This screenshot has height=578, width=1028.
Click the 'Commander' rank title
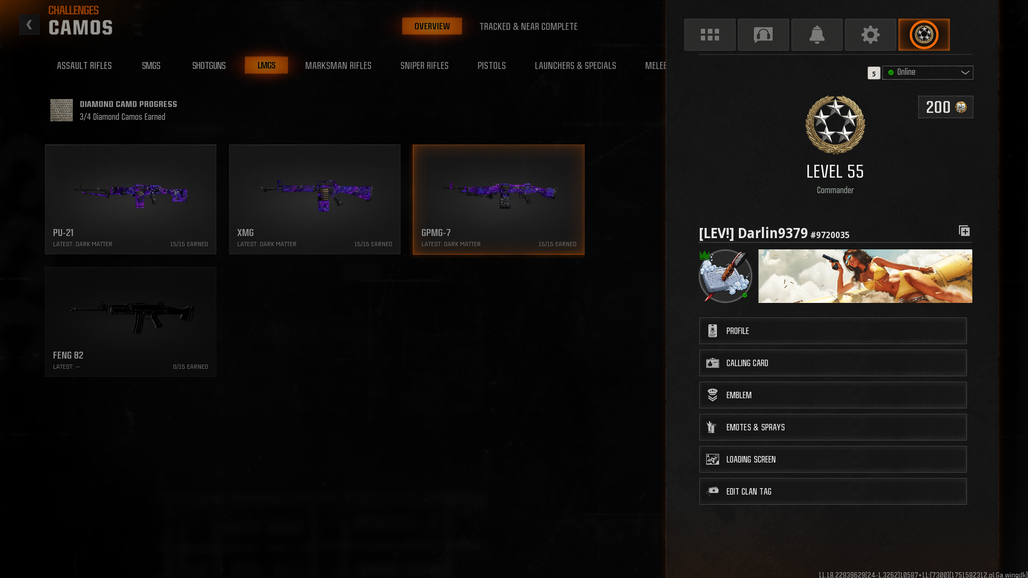click(835, 190)
